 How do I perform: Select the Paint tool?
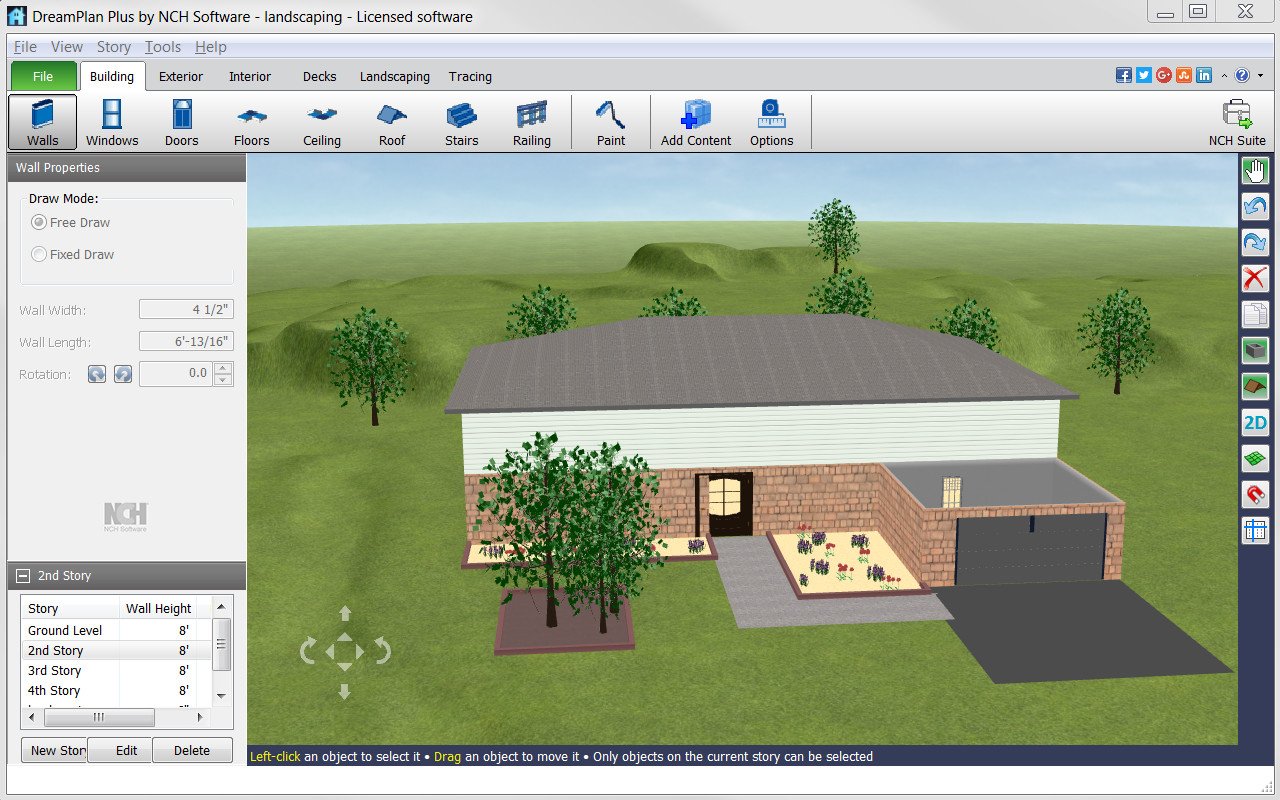coord(610,120)
